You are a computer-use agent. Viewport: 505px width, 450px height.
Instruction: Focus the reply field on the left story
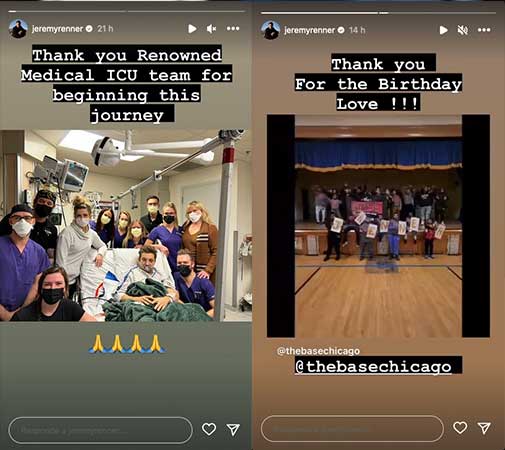click(x=100, y=430)
